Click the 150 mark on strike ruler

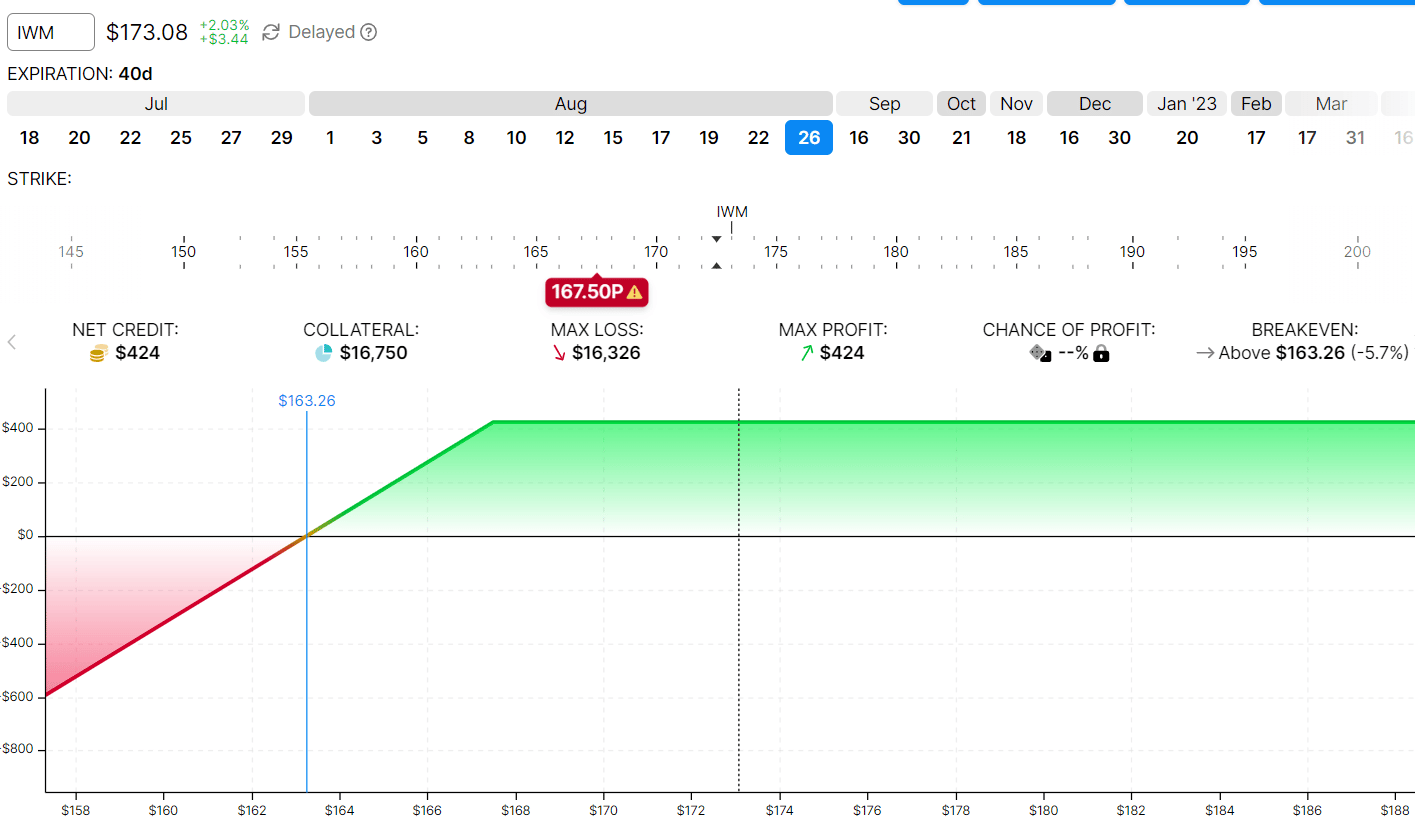183,252
